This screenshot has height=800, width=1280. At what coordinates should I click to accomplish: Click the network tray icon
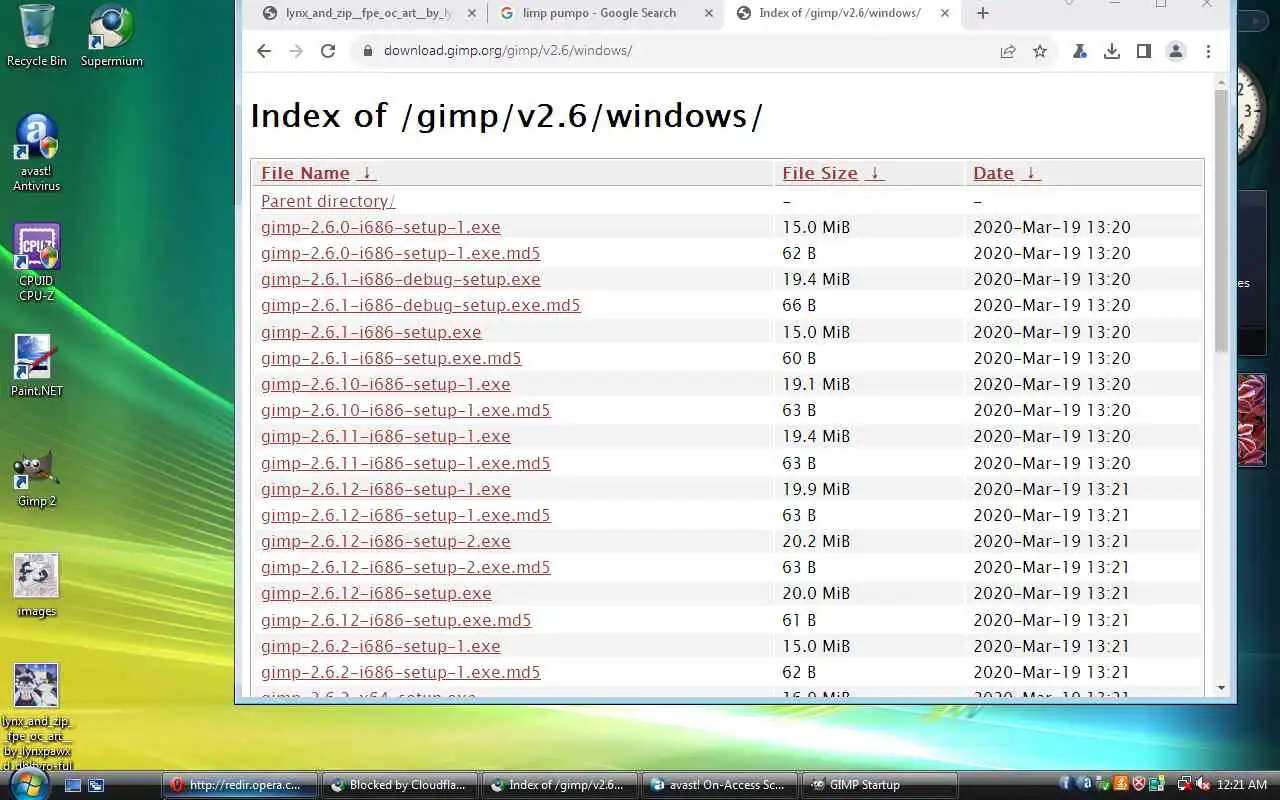tap(1184, 785)
